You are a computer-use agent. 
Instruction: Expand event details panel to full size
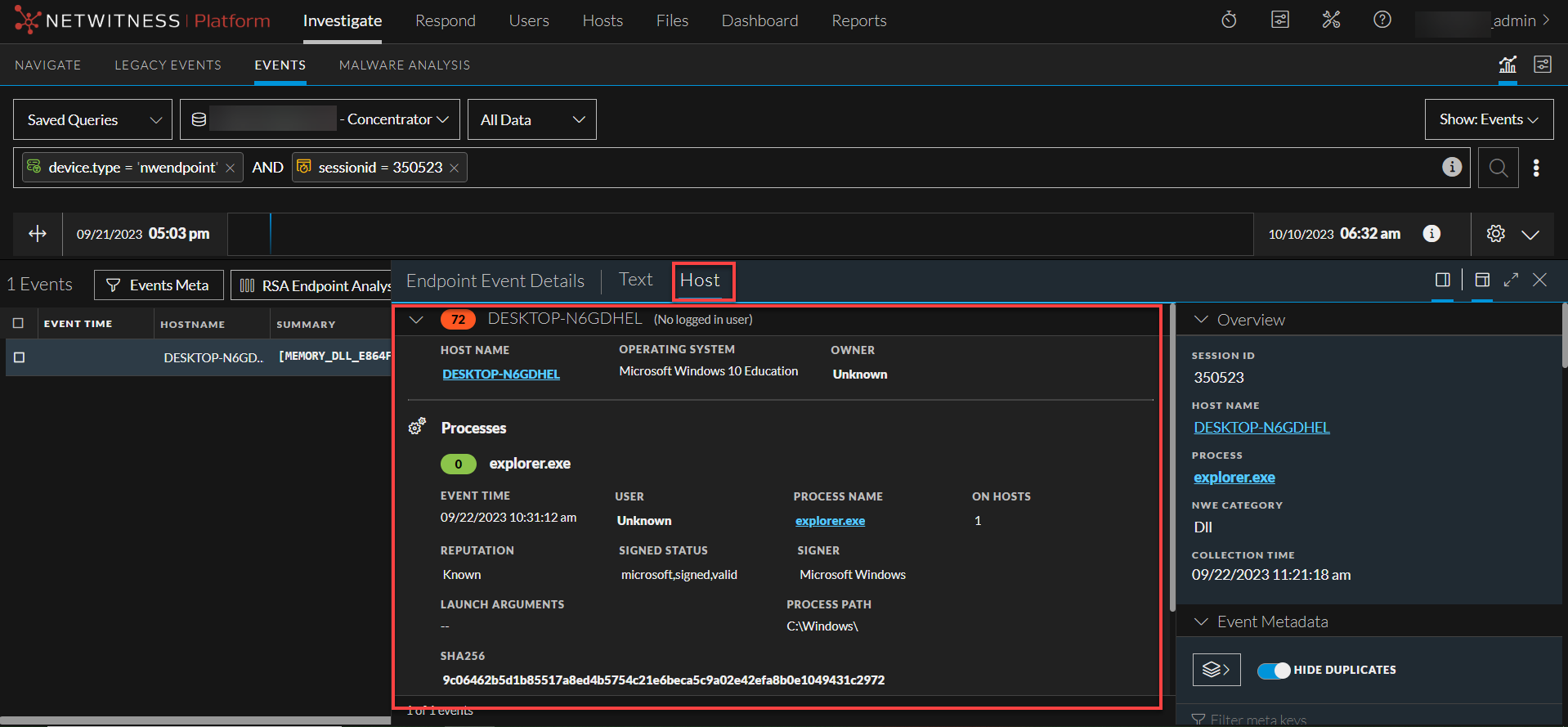click(1511, 280)
